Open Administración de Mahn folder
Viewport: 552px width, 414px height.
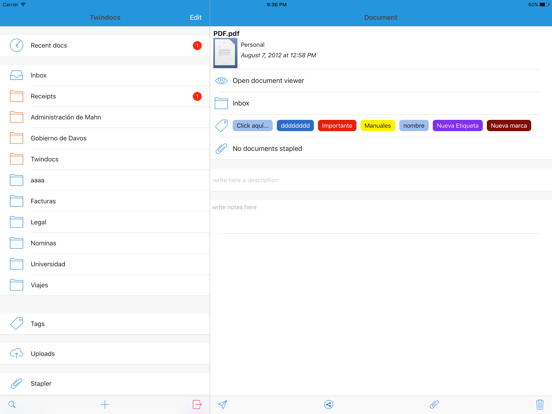(105, 117)
